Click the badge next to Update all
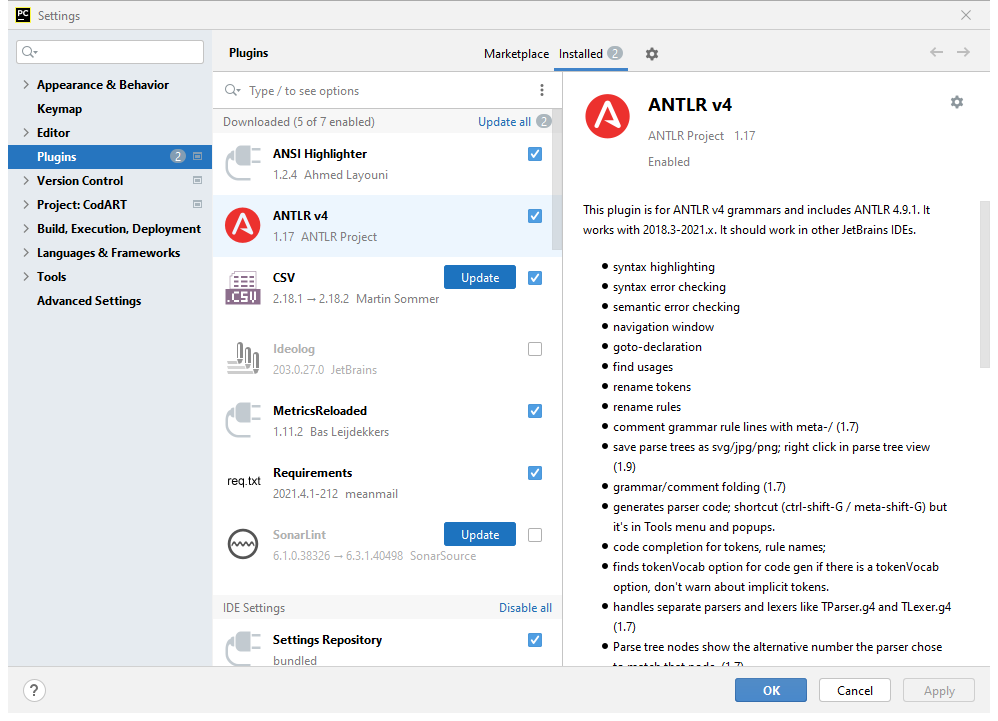Image resolution: width=998 pixels, height=721 pixels. pos(544,121)
